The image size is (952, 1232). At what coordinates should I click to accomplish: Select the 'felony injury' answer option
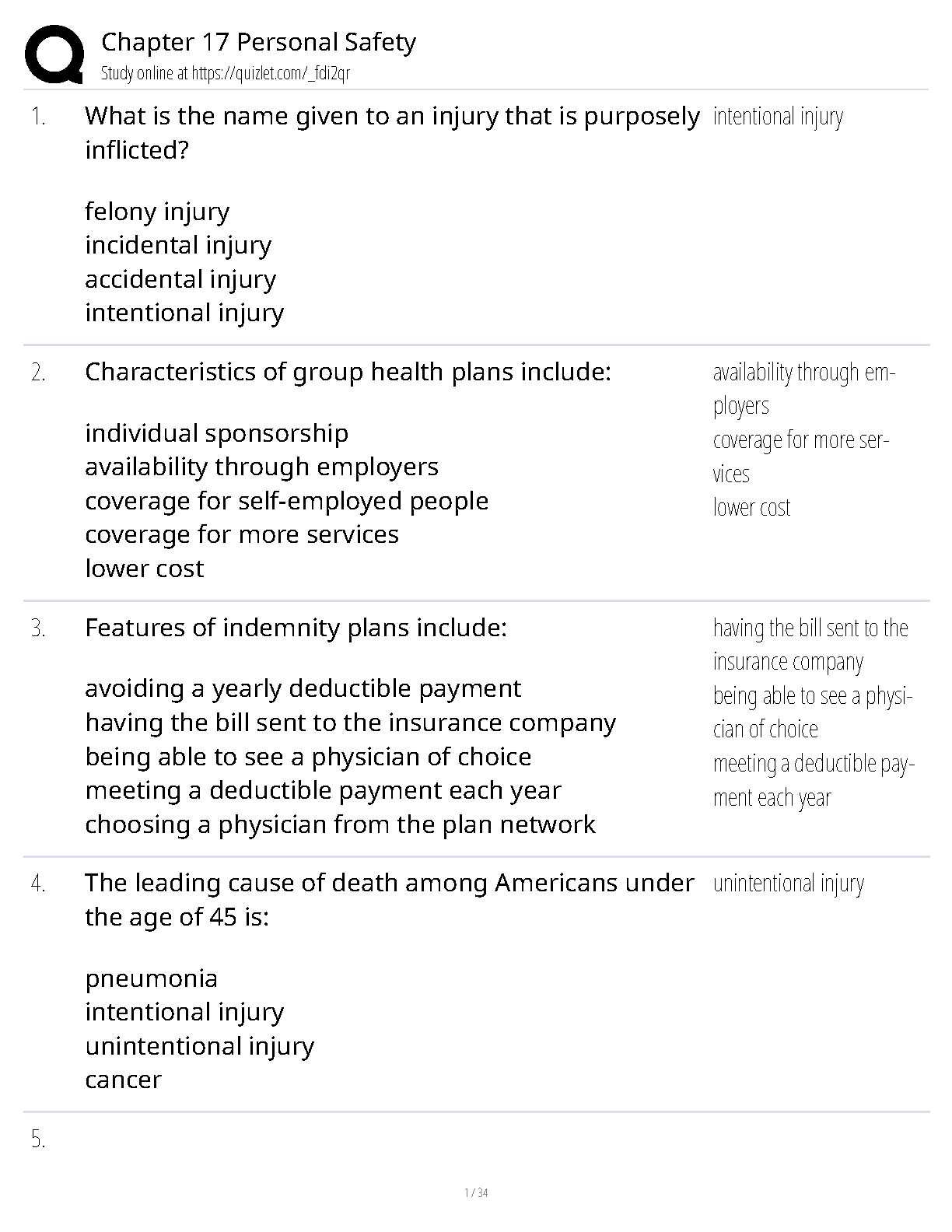[157, 212]
